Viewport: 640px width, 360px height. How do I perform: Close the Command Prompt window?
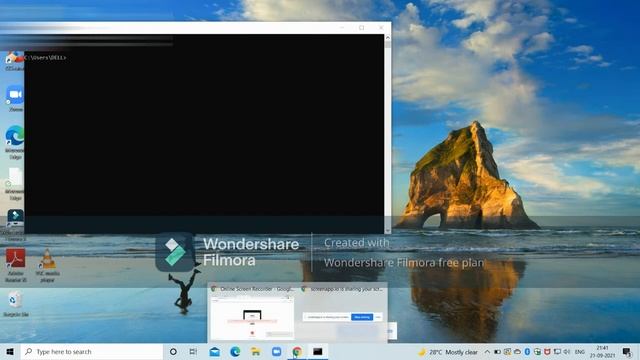coord(381,28)
